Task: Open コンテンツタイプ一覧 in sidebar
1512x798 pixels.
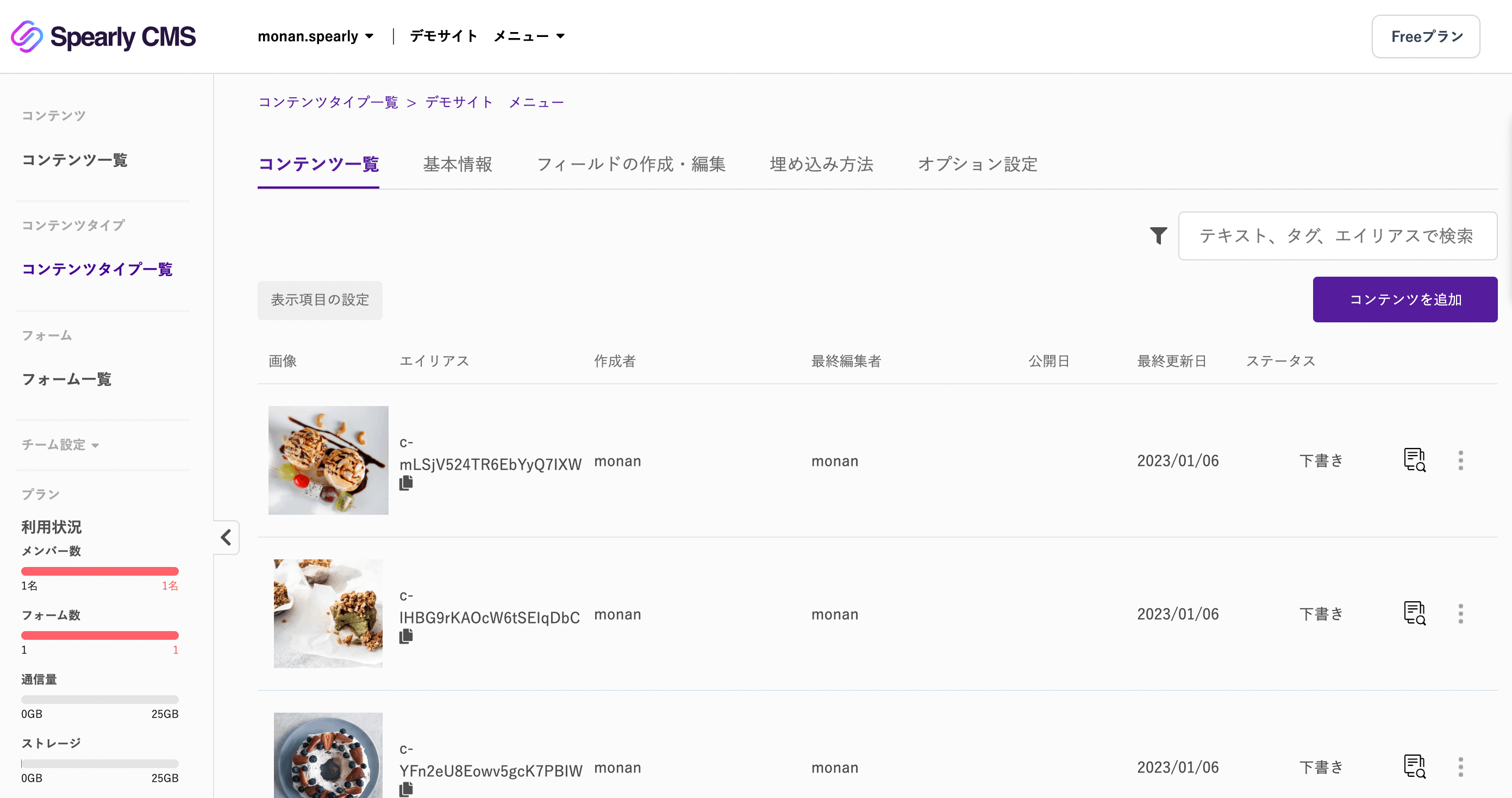Action: [x=97, y=270]
